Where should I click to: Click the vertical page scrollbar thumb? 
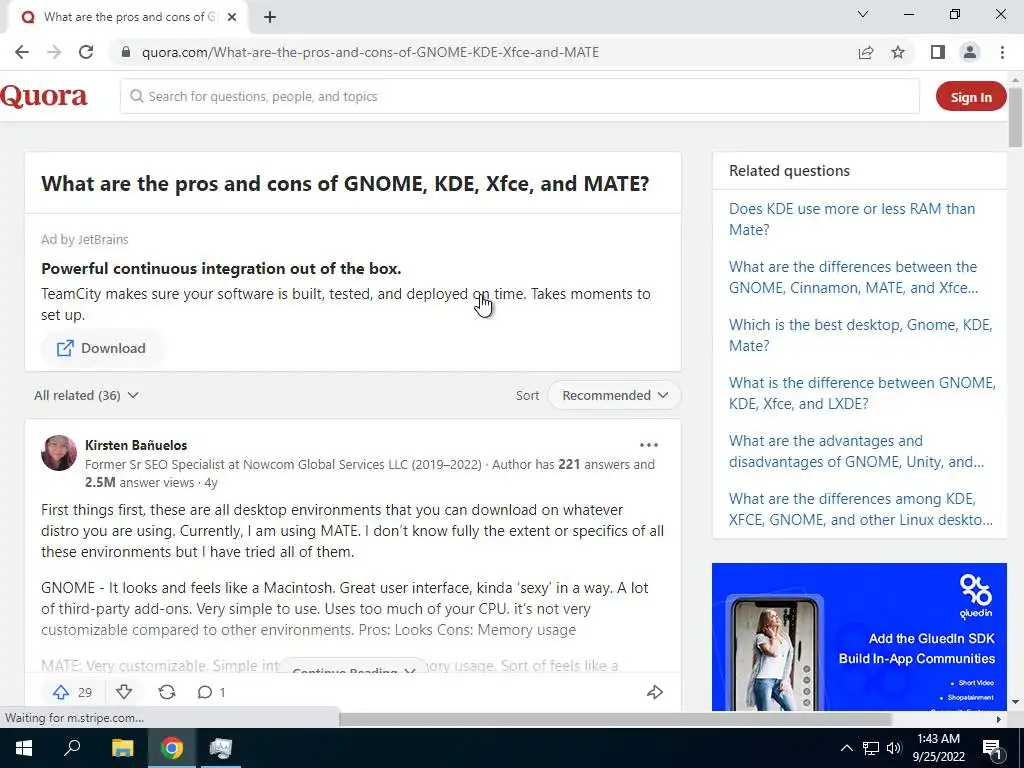pyautogui.click(x=1015, y=116)
